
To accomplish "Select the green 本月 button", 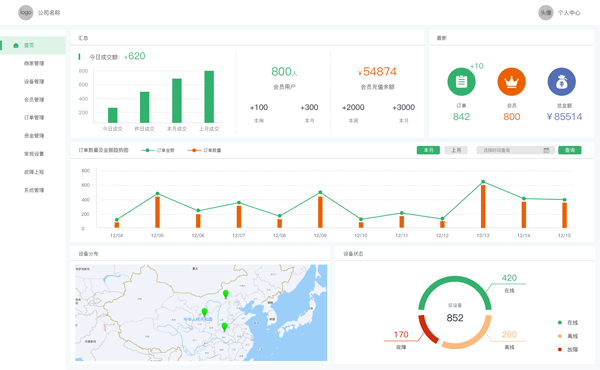I will pyautogui.click(x=428, y=150).
